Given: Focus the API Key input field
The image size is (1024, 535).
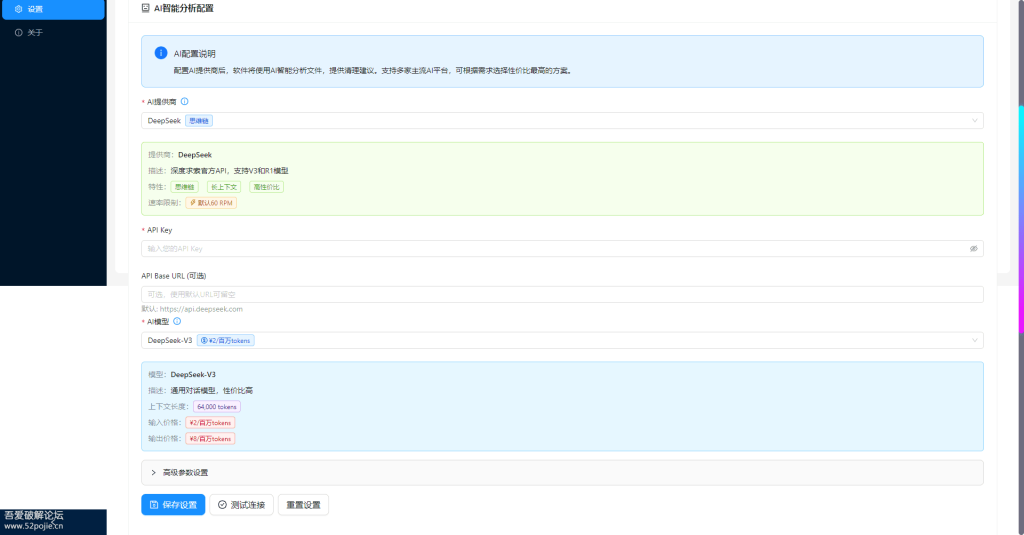Looking at the screenshot, I should 550,248.
